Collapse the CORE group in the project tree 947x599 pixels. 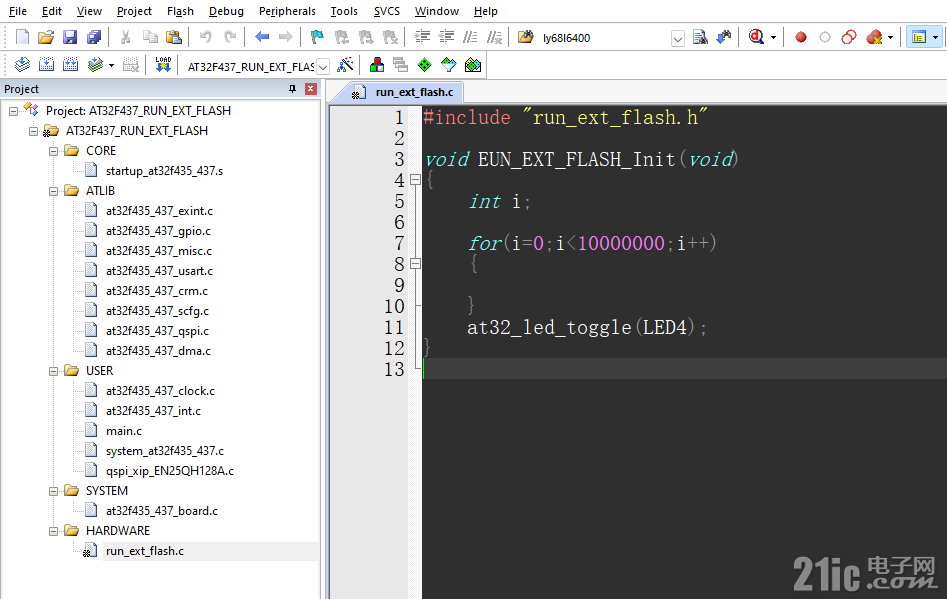click(x=54, y=151)
